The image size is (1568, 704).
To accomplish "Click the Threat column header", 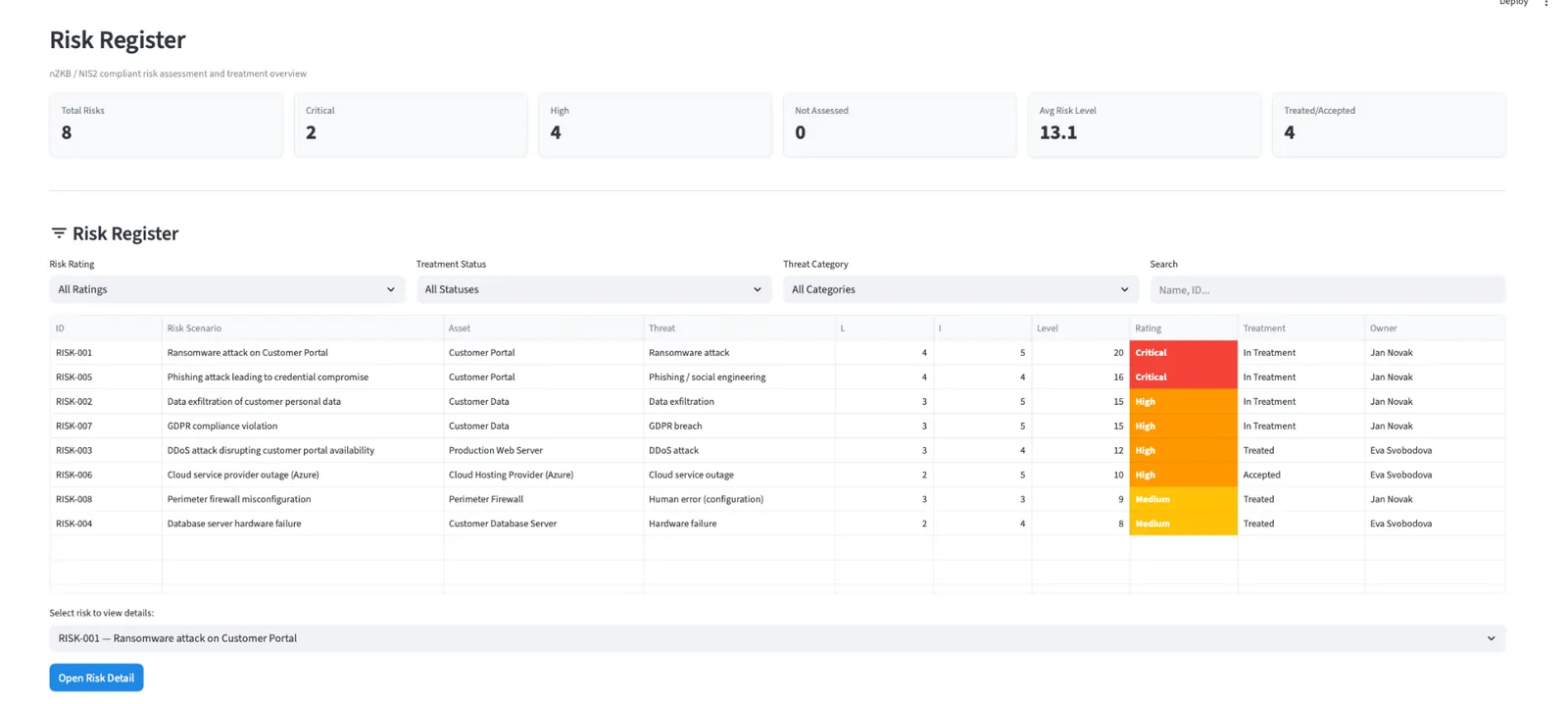I will point(739,328).
